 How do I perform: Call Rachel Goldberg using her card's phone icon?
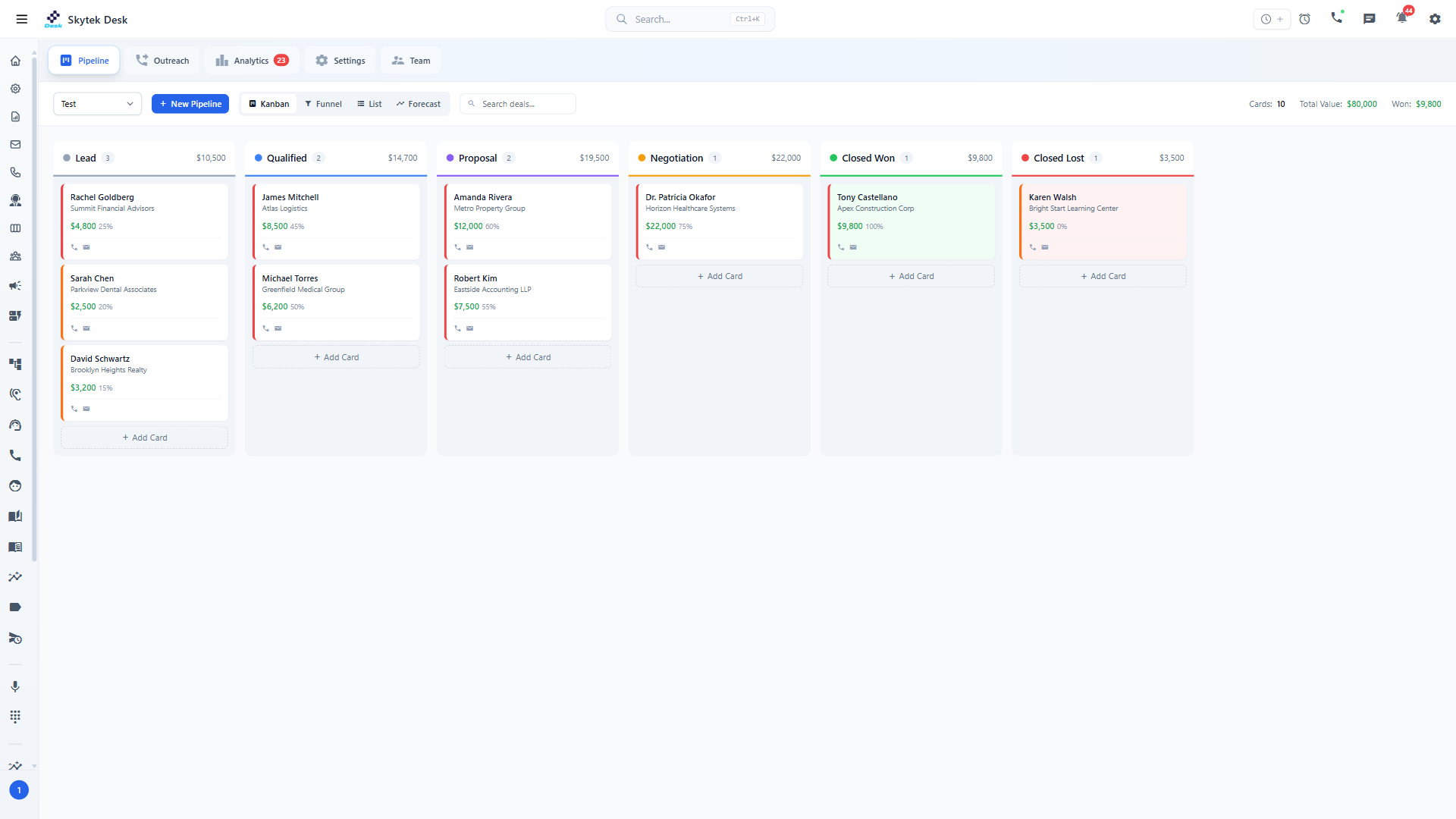74,246
